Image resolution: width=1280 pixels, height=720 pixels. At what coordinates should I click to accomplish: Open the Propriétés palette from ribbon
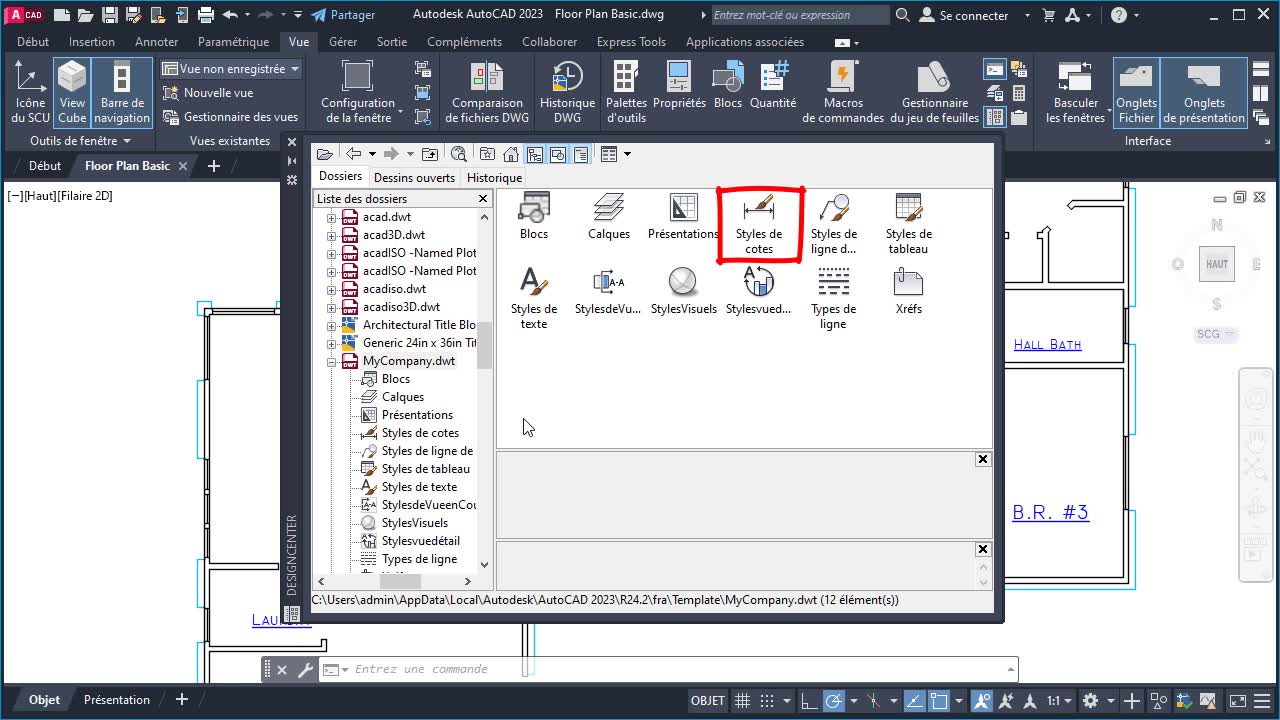(679, 85)
